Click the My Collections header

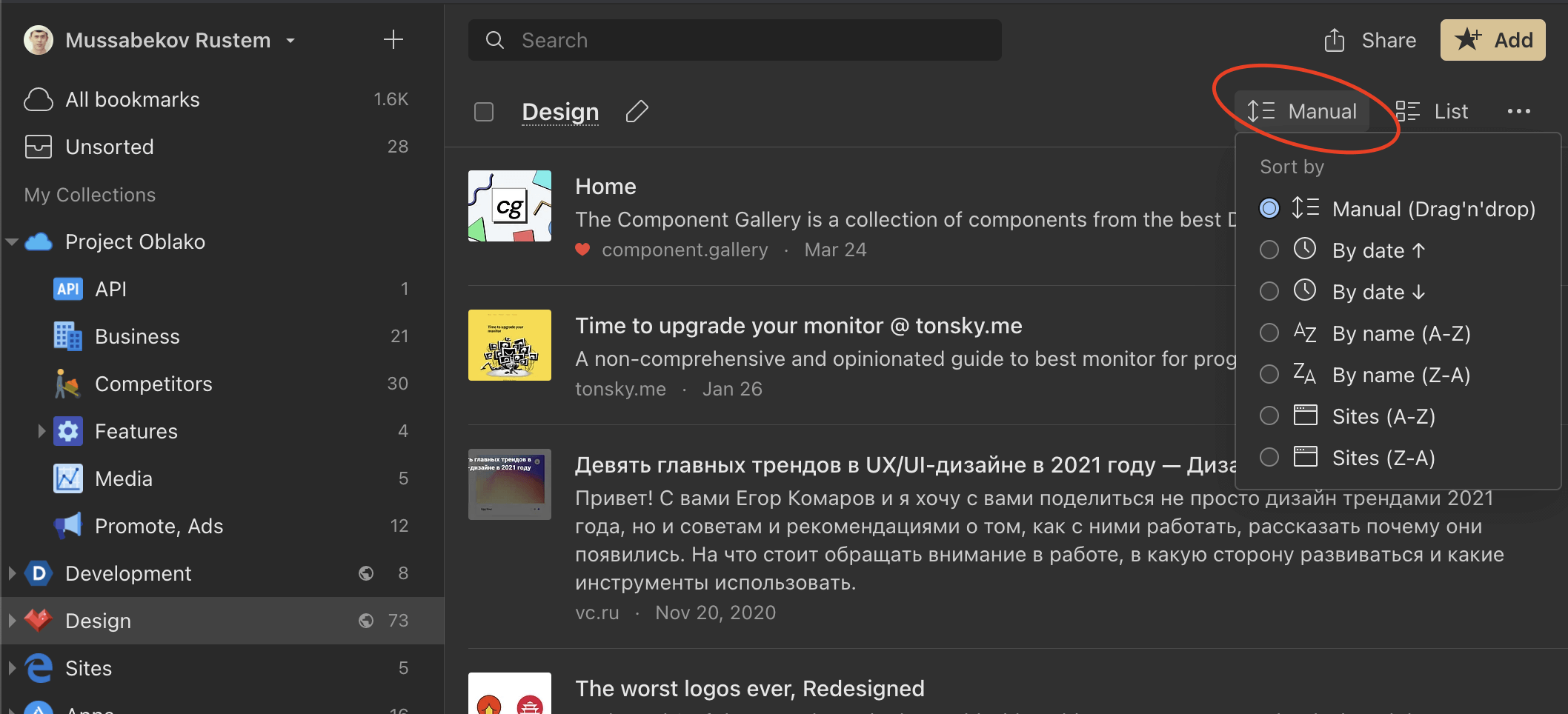click(x=90, y=195)
